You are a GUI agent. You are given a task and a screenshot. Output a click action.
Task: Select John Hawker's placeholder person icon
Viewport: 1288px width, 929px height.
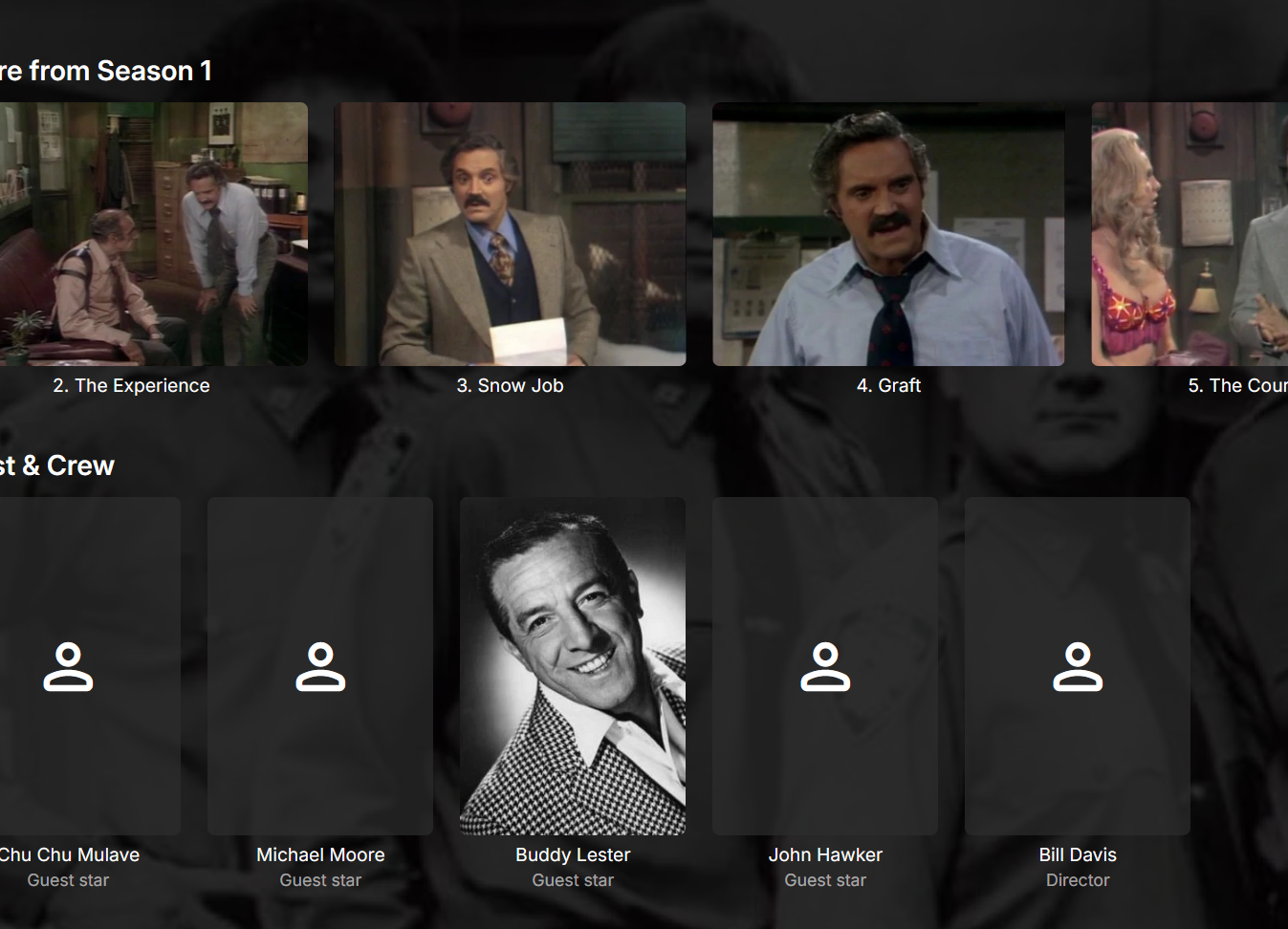tap(825, 666)
